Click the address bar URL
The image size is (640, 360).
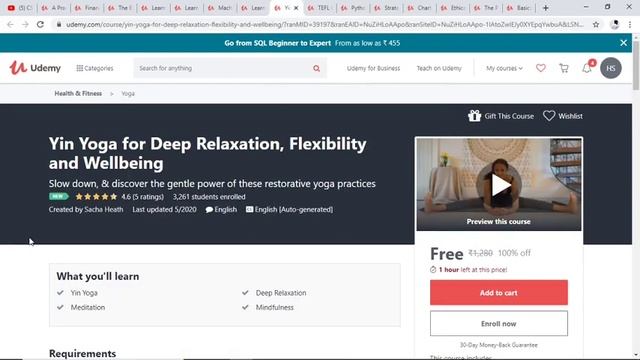point(324,24)
